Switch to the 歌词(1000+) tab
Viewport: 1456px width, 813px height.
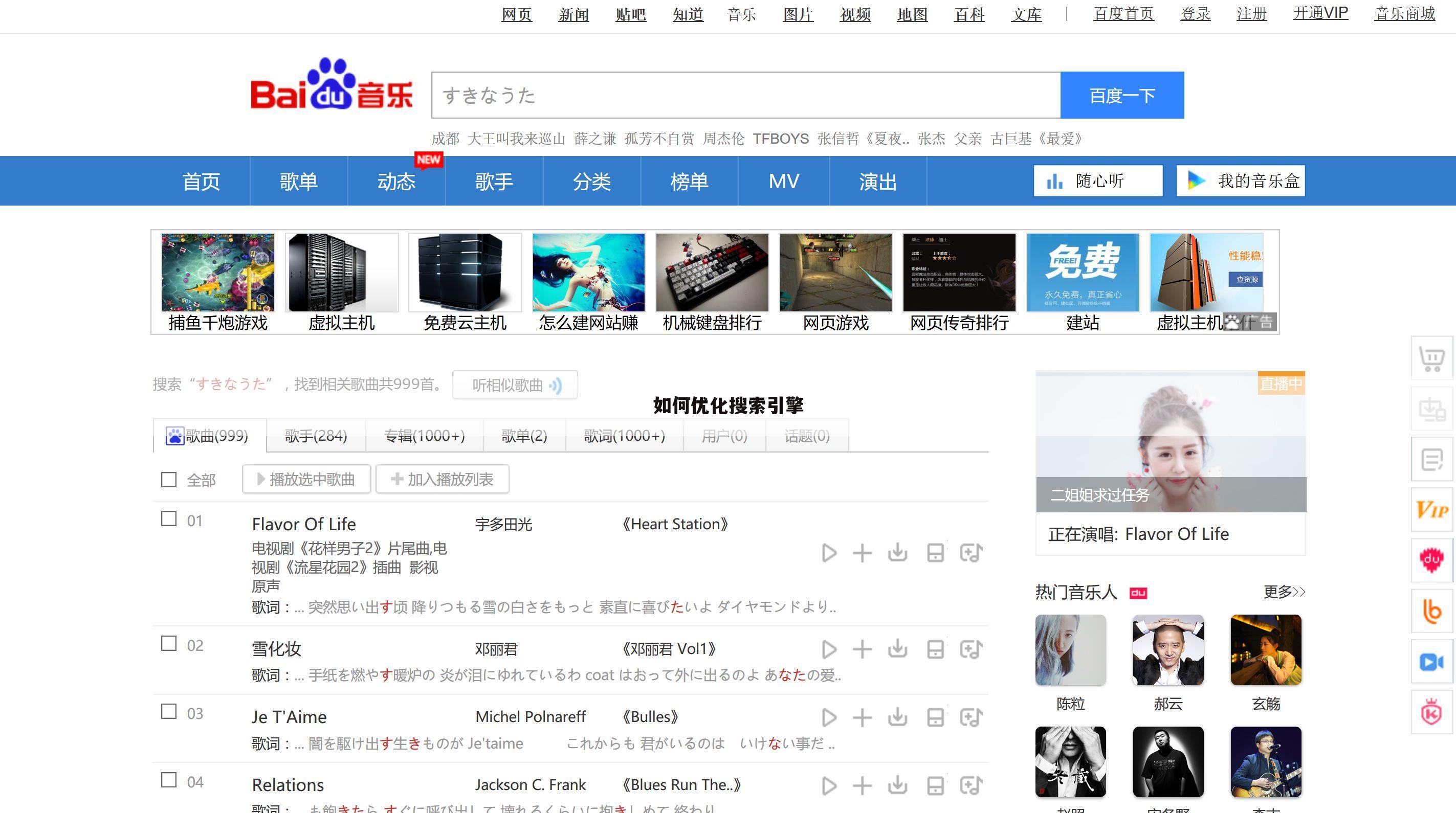pyautogui.click(x=625, y=436)
